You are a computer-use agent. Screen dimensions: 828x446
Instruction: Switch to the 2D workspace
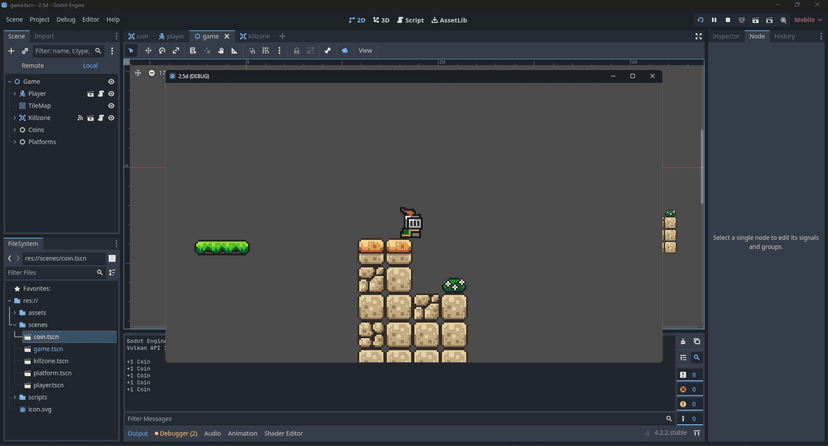[357, 20]
